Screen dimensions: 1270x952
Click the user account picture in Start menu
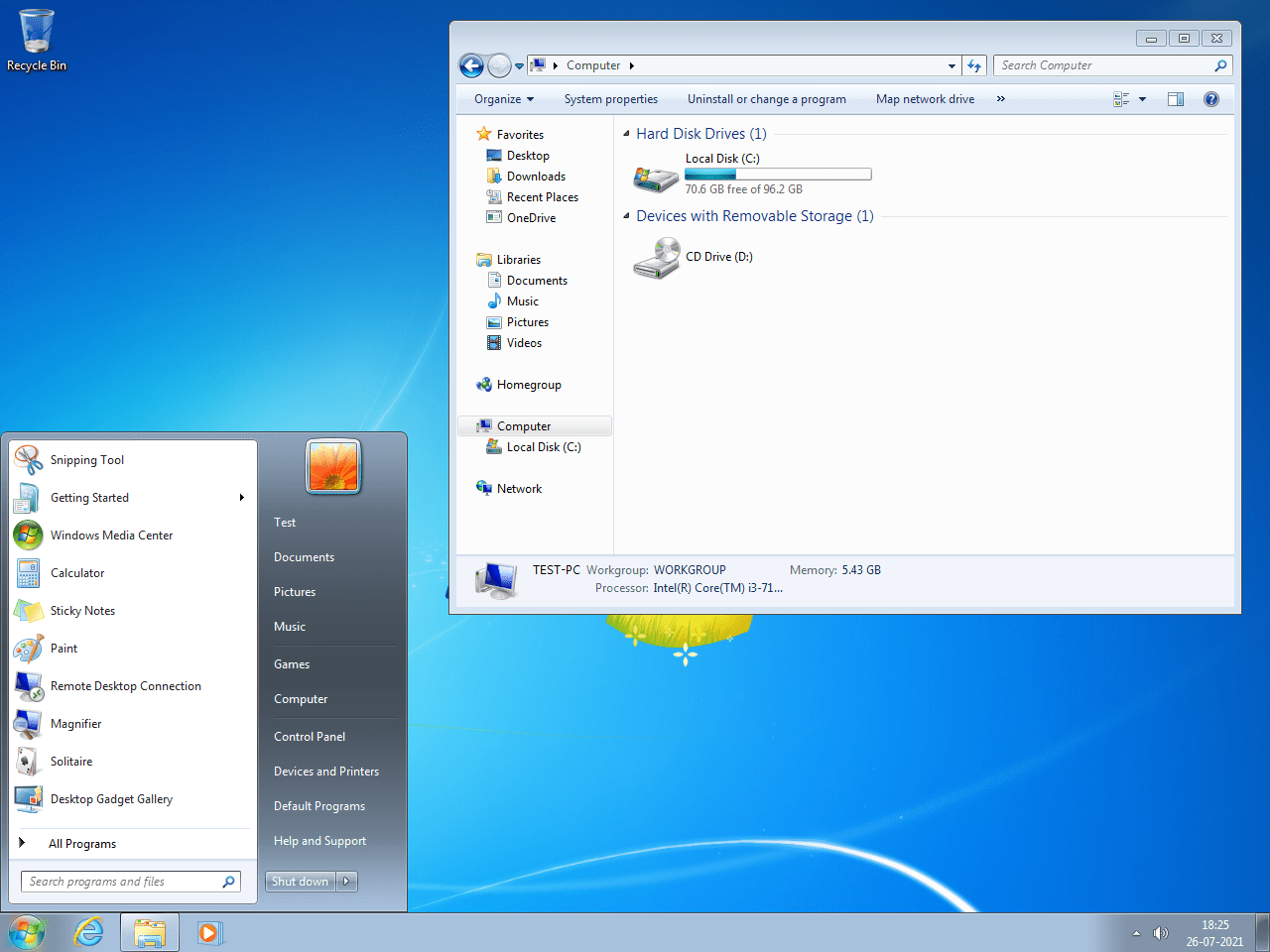coord(333,467)
